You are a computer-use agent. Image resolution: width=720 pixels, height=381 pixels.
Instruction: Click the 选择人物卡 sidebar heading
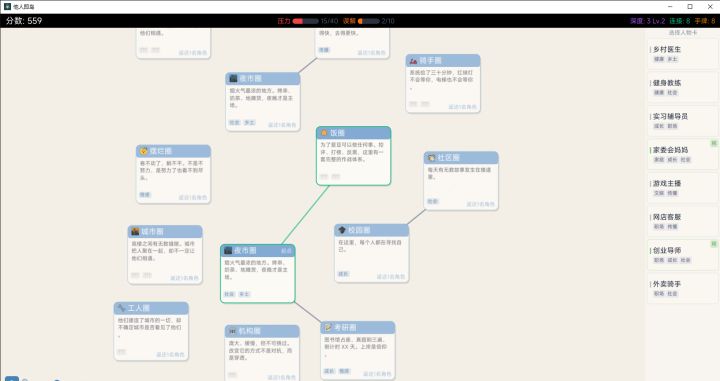(x=683, y=33)
